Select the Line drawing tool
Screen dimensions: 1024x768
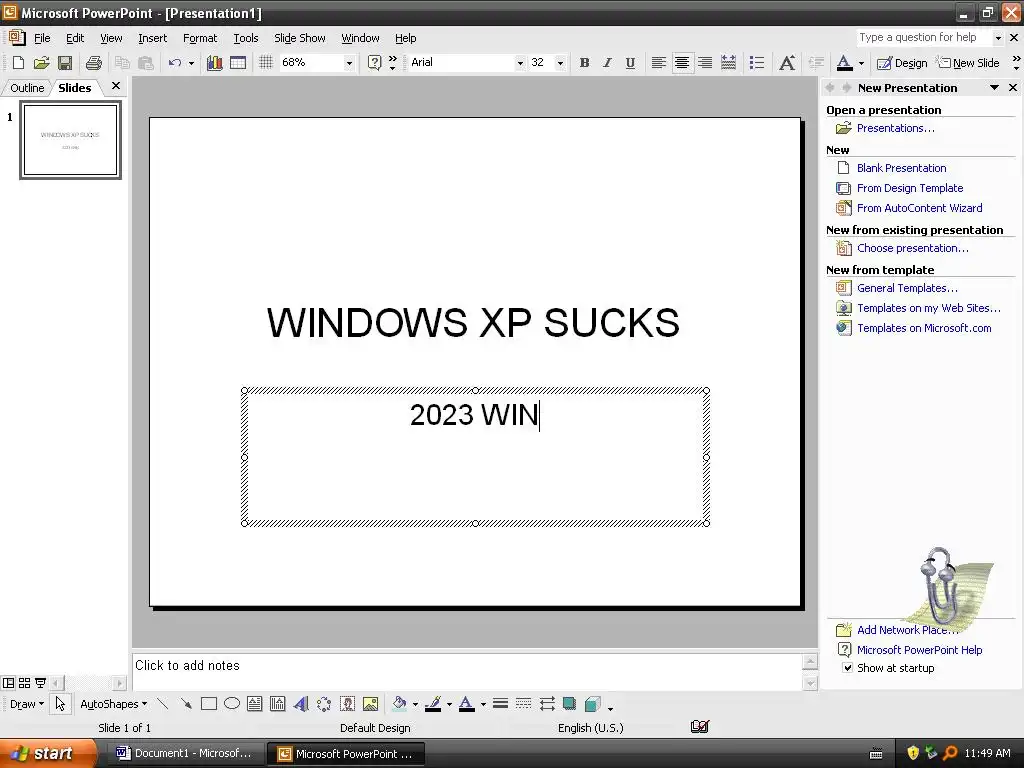click(163, 703)
